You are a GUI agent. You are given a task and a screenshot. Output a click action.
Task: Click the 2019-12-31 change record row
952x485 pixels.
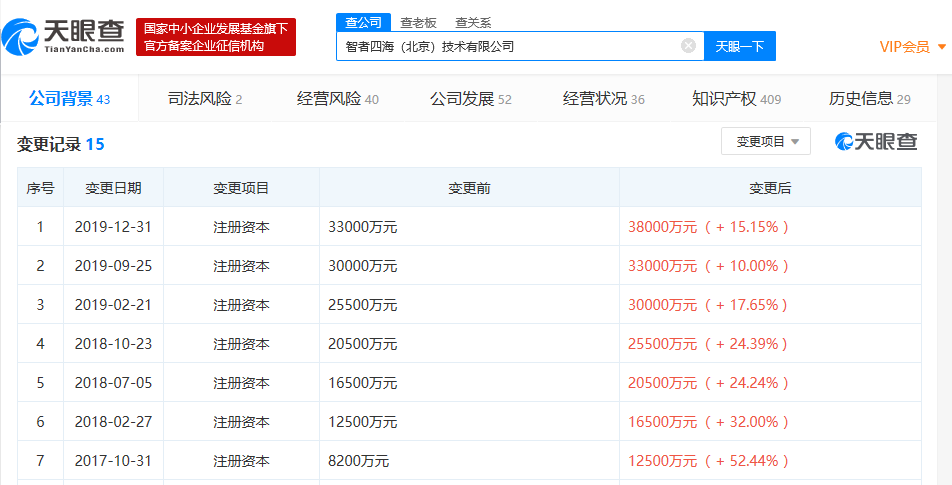tap(469, 227)
